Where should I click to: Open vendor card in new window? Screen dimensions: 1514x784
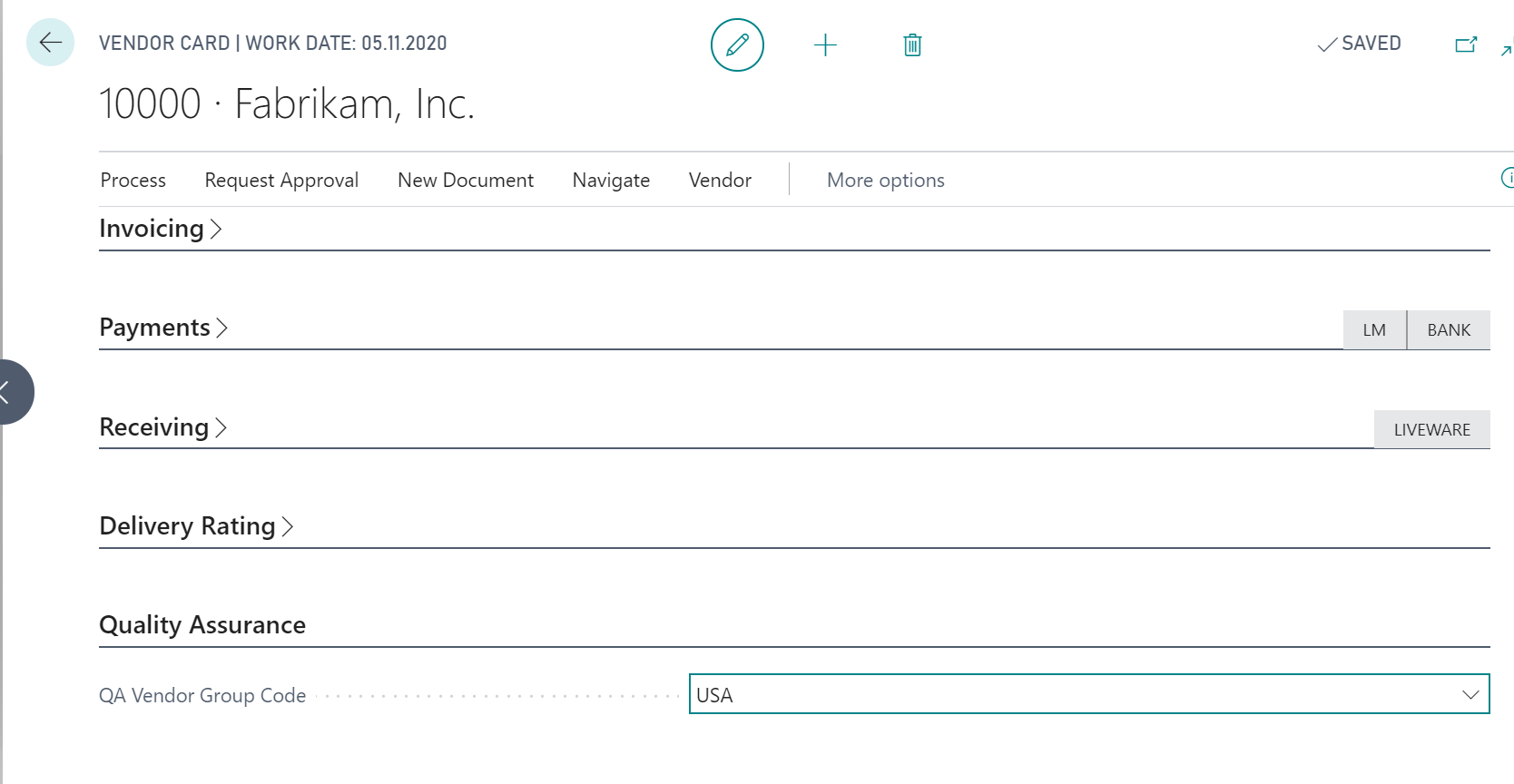tap(1466, 44)
